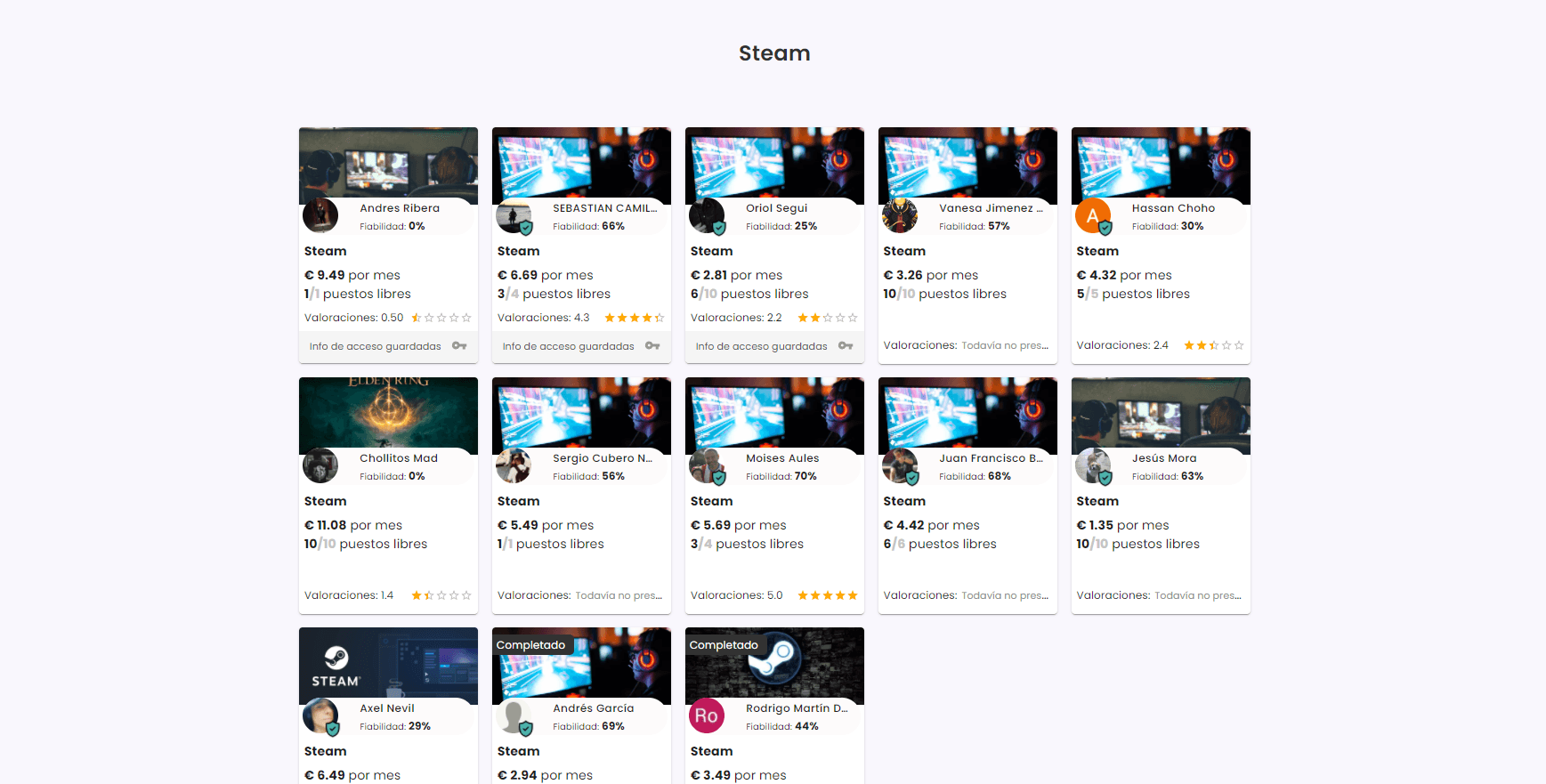Click the price € 6.49 por mes
Screen dimensions: 1546x784
click(x=352, y=775)
